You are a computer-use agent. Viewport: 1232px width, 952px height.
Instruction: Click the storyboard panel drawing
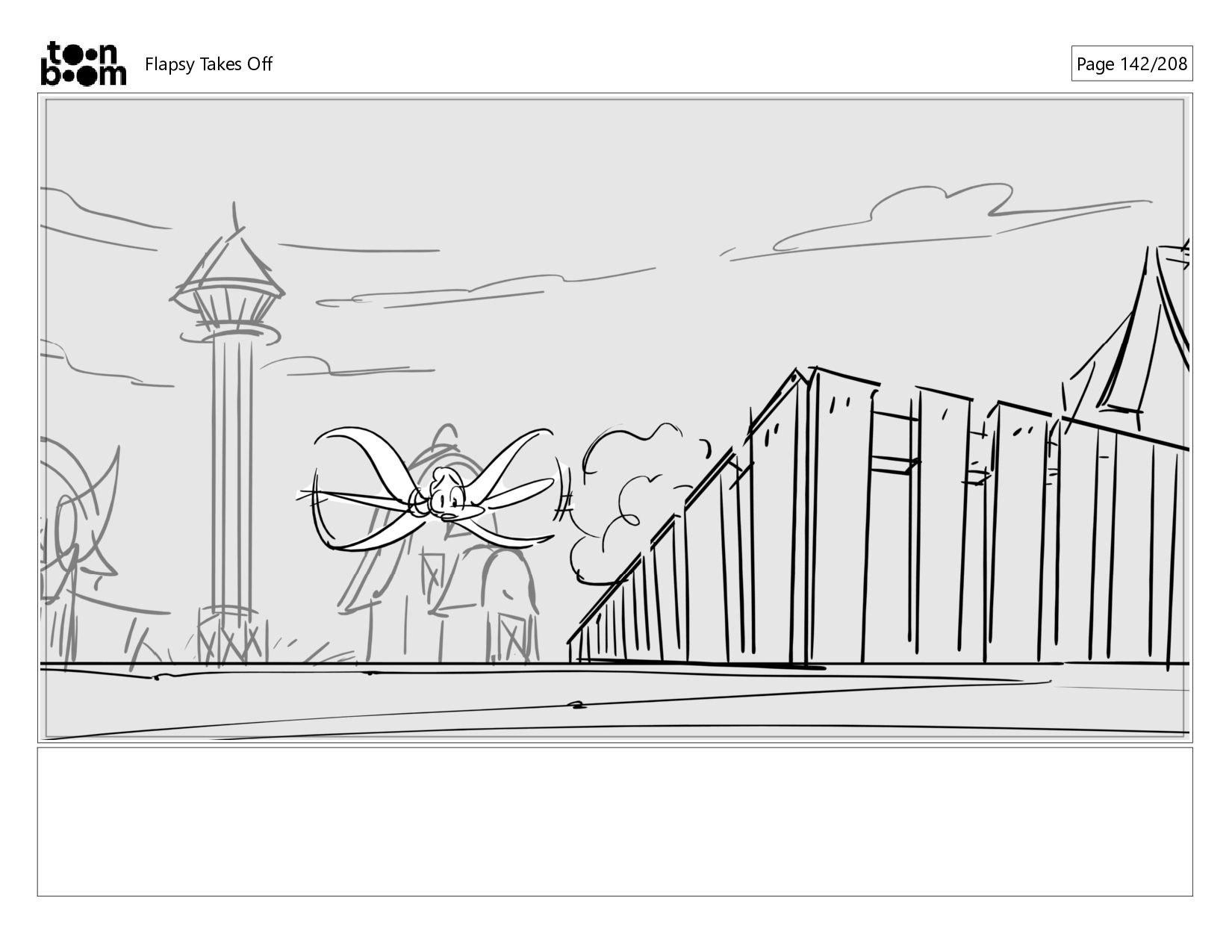615,418
